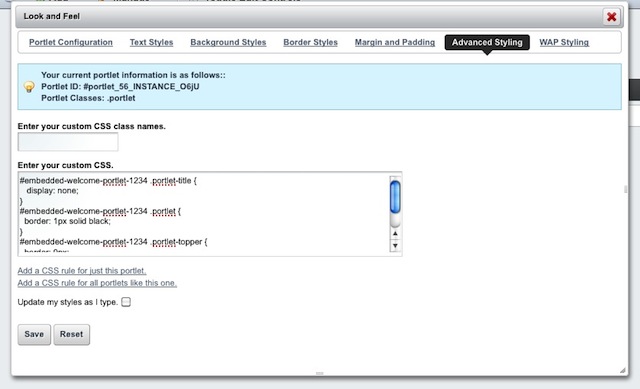Select the Margin and Padding tab

[395, 42]
